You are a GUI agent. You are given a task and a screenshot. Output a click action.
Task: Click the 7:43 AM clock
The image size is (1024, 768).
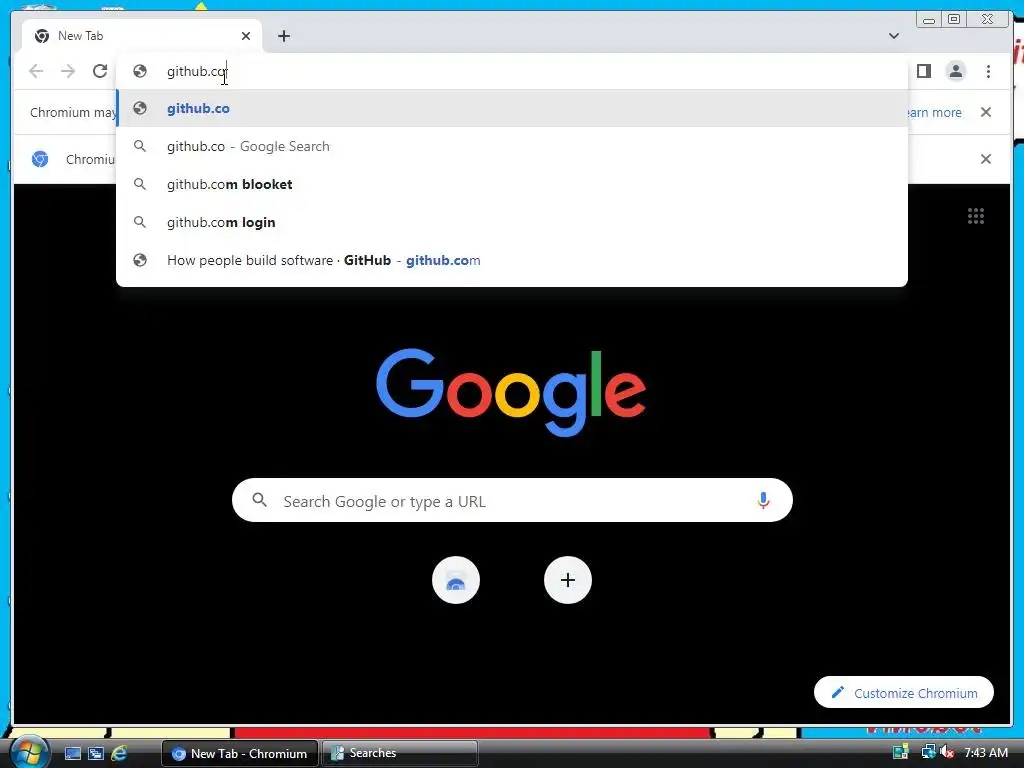coord(985,753)
